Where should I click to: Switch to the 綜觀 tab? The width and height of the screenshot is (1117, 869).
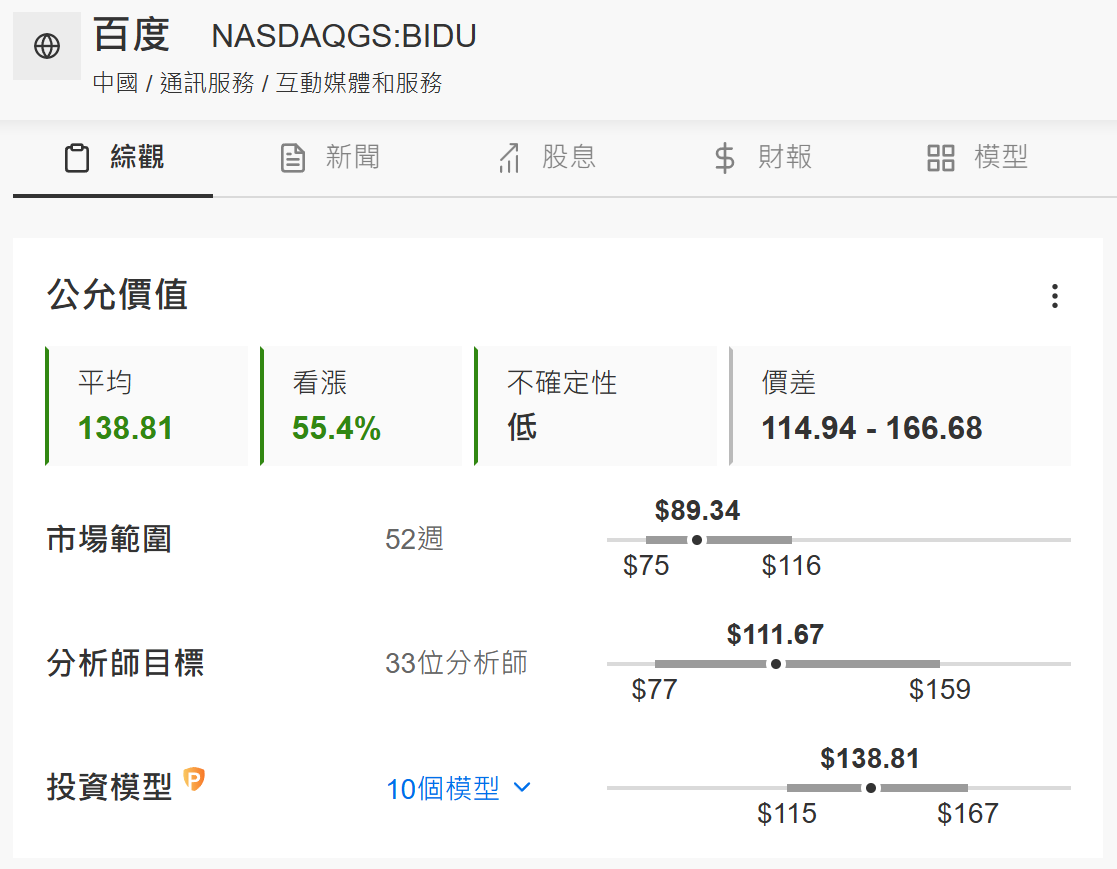pos(113,158)
